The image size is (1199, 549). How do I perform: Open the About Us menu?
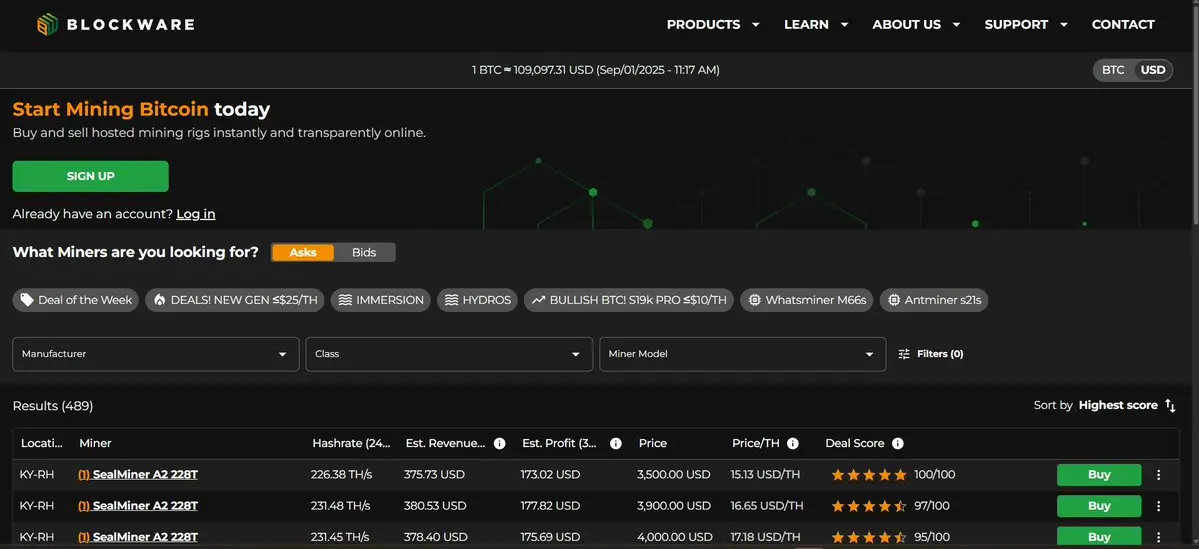click(916, 24)
